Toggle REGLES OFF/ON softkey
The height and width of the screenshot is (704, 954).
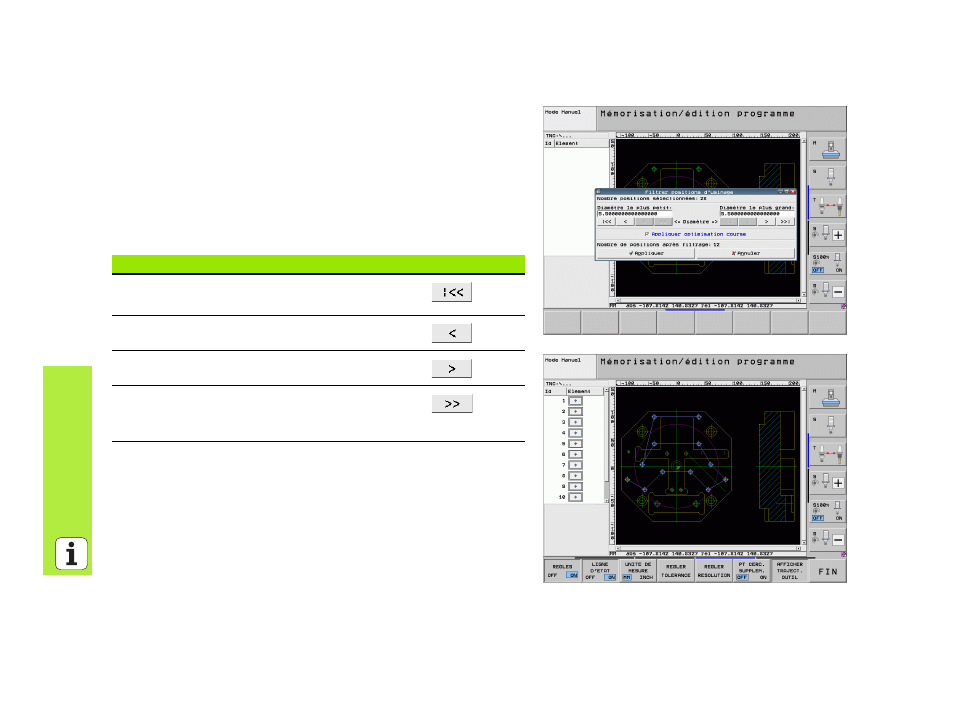click(562, 571)
